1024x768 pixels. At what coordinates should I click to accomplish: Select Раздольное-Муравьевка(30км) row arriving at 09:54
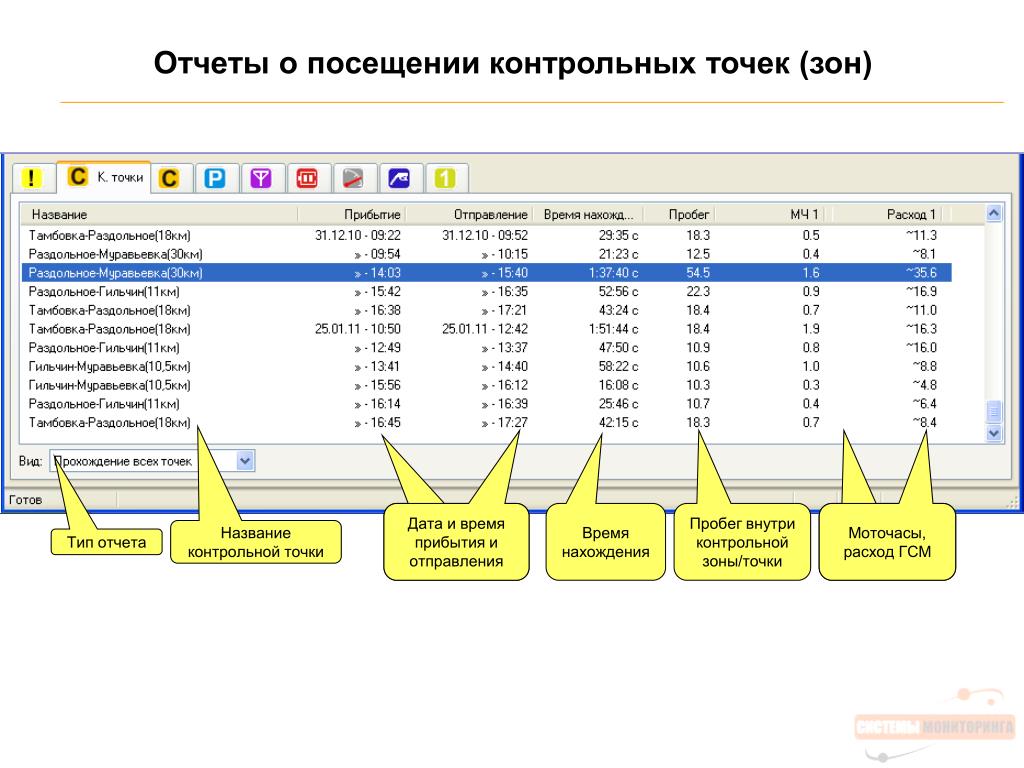point(487,254)
